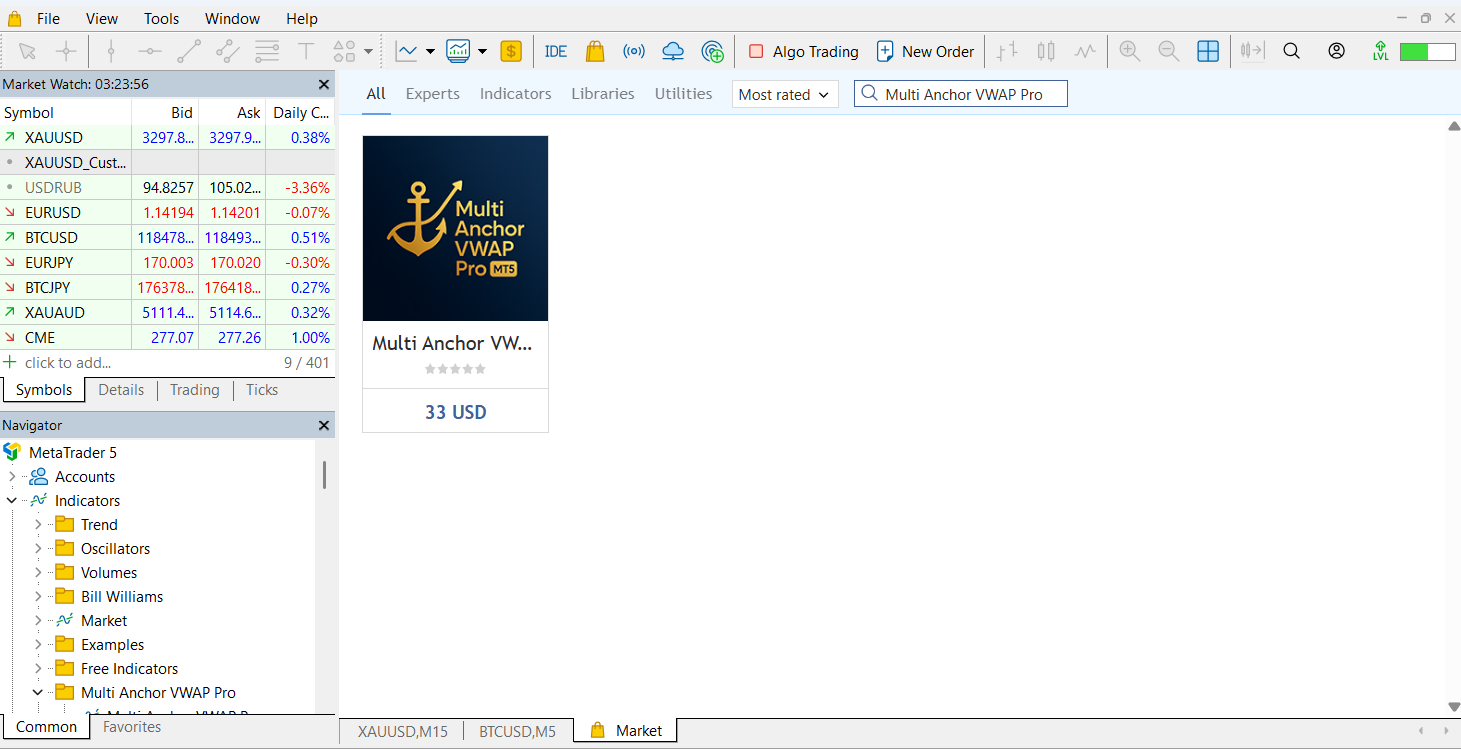Click 'click to add...' symbol field

pos(68,363)
